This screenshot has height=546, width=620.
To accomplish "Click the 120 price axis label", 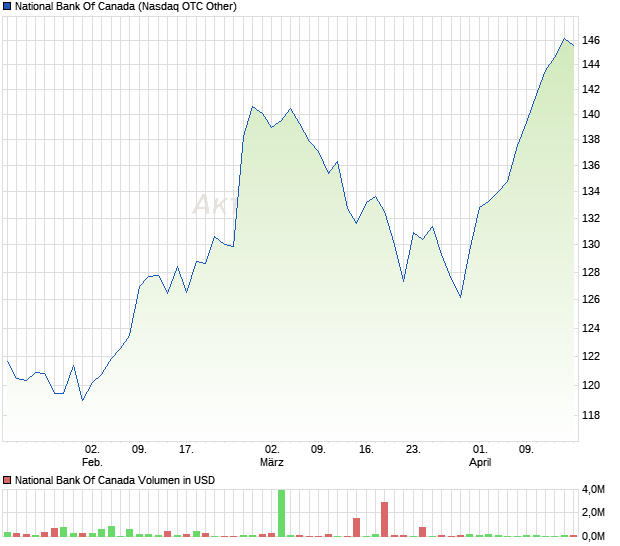I will coord(591,385).
